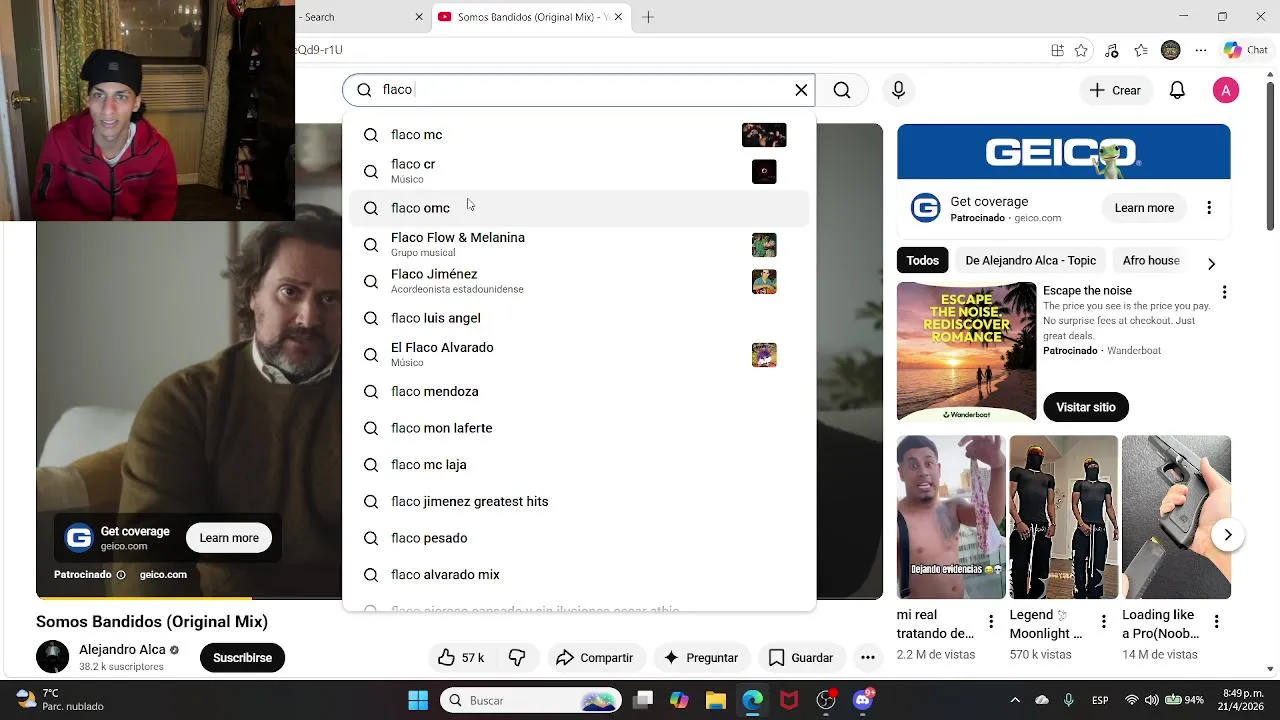1280x720 pixels.
Task: Close the 'Somos Bandidos' browser tab
Action: point(618,17)
